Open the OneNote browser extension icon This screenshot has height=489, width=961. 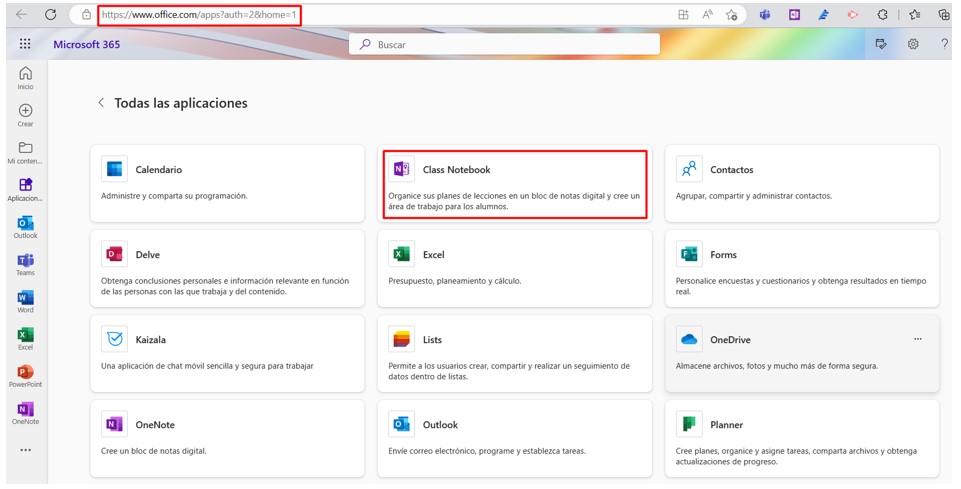coord(794,15)
